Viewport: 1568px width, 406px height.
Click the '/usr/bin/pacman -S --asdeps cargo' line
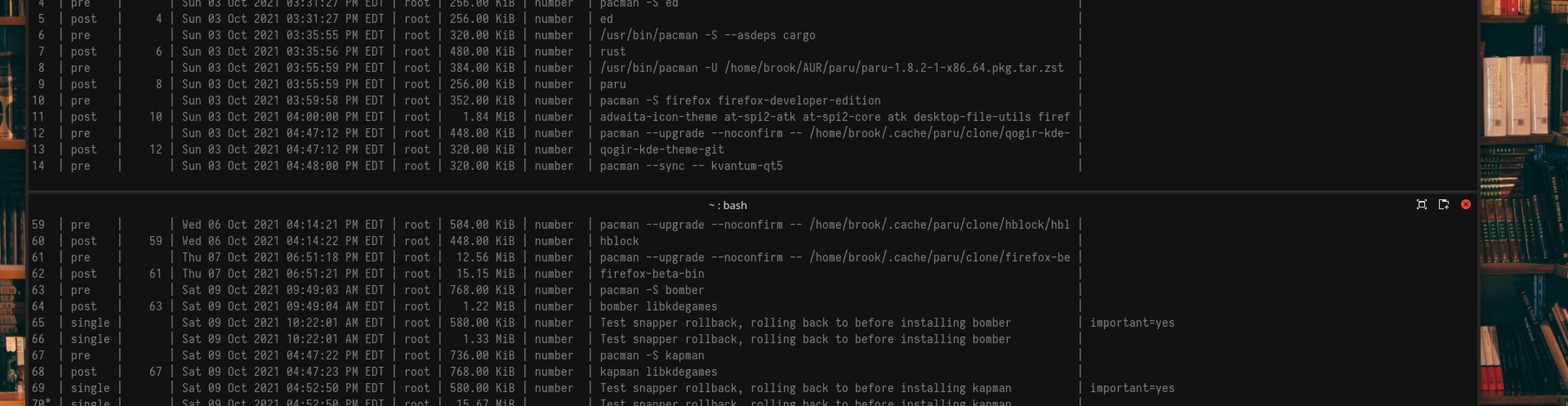(707, 35)
